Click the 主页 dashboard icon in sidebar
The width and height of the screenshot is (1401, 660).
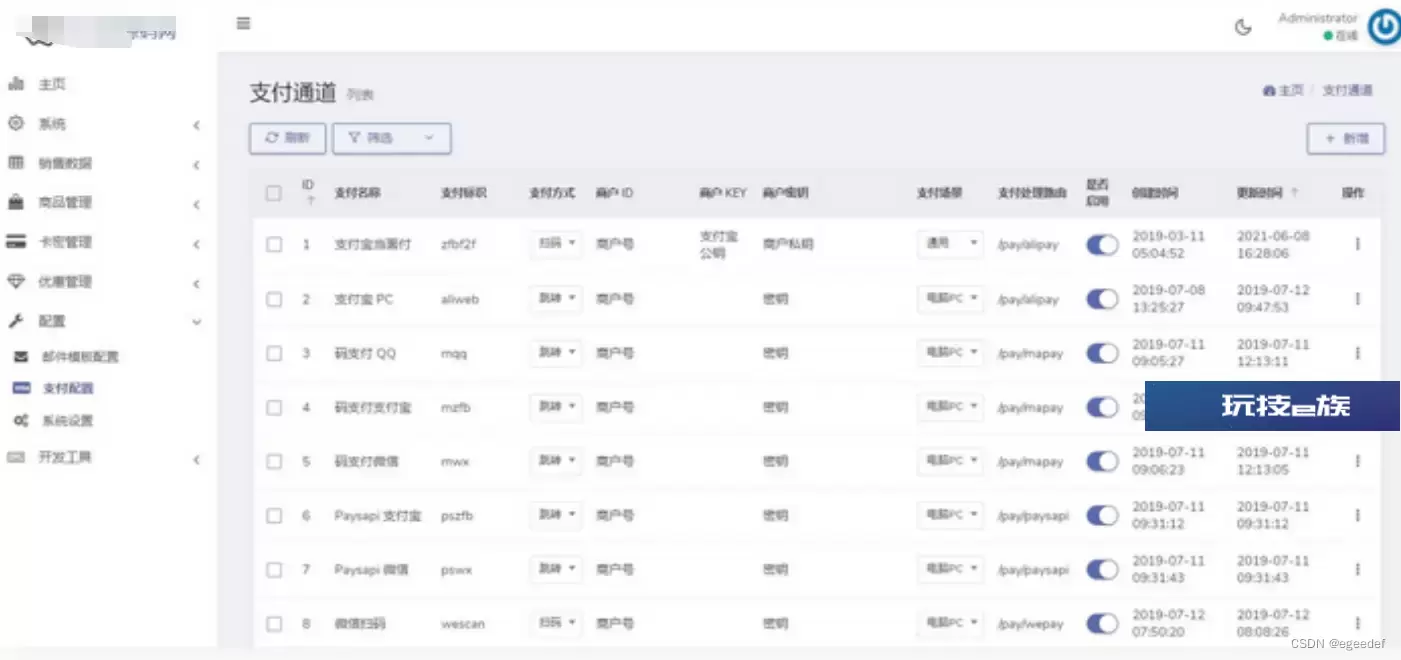[16, 85]
